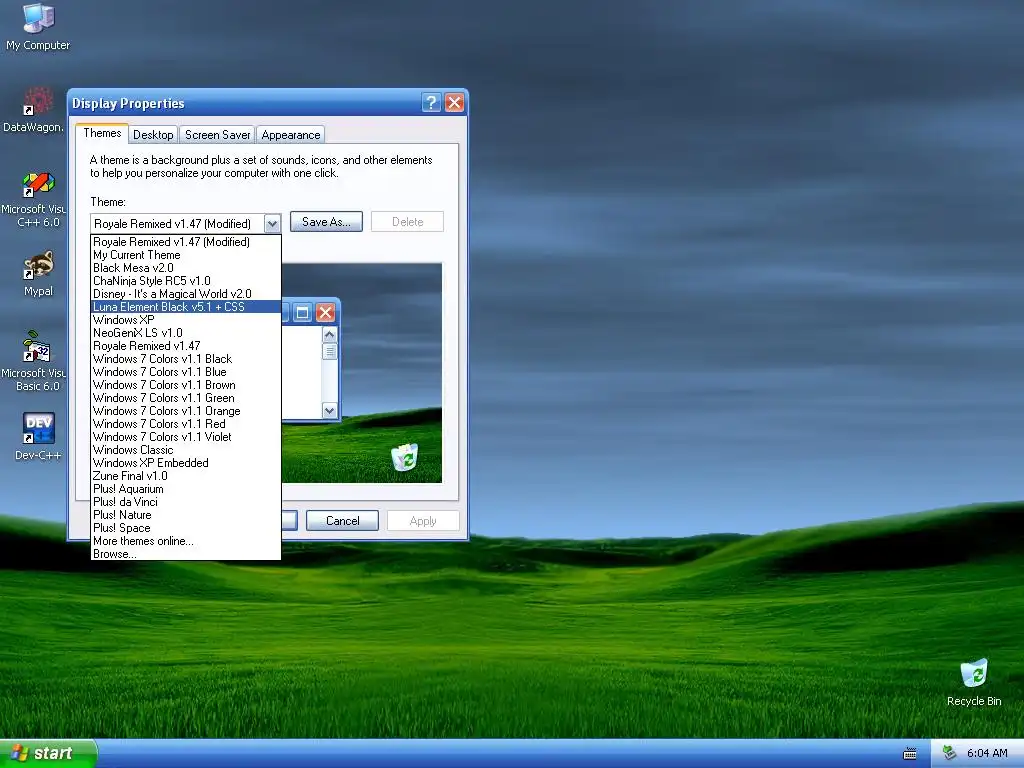Choose More themes online... entry
The image size is (1024, 768).
(186, 541)
